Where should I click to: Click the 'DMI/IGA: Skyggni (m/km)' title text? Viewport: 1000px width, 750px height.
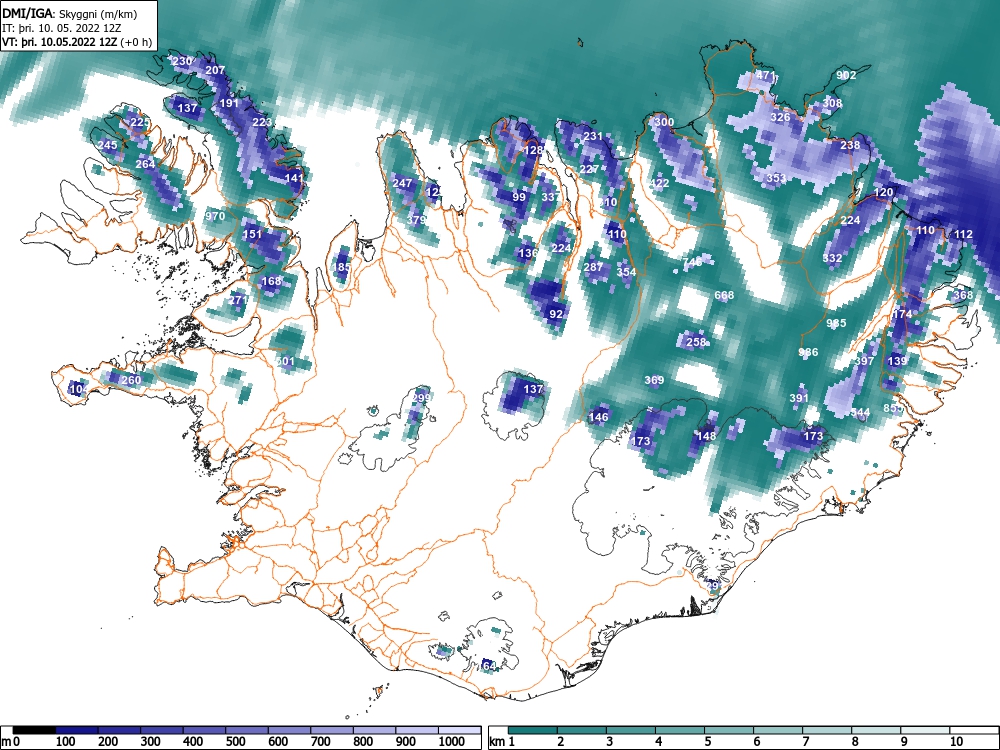(70, 14)
